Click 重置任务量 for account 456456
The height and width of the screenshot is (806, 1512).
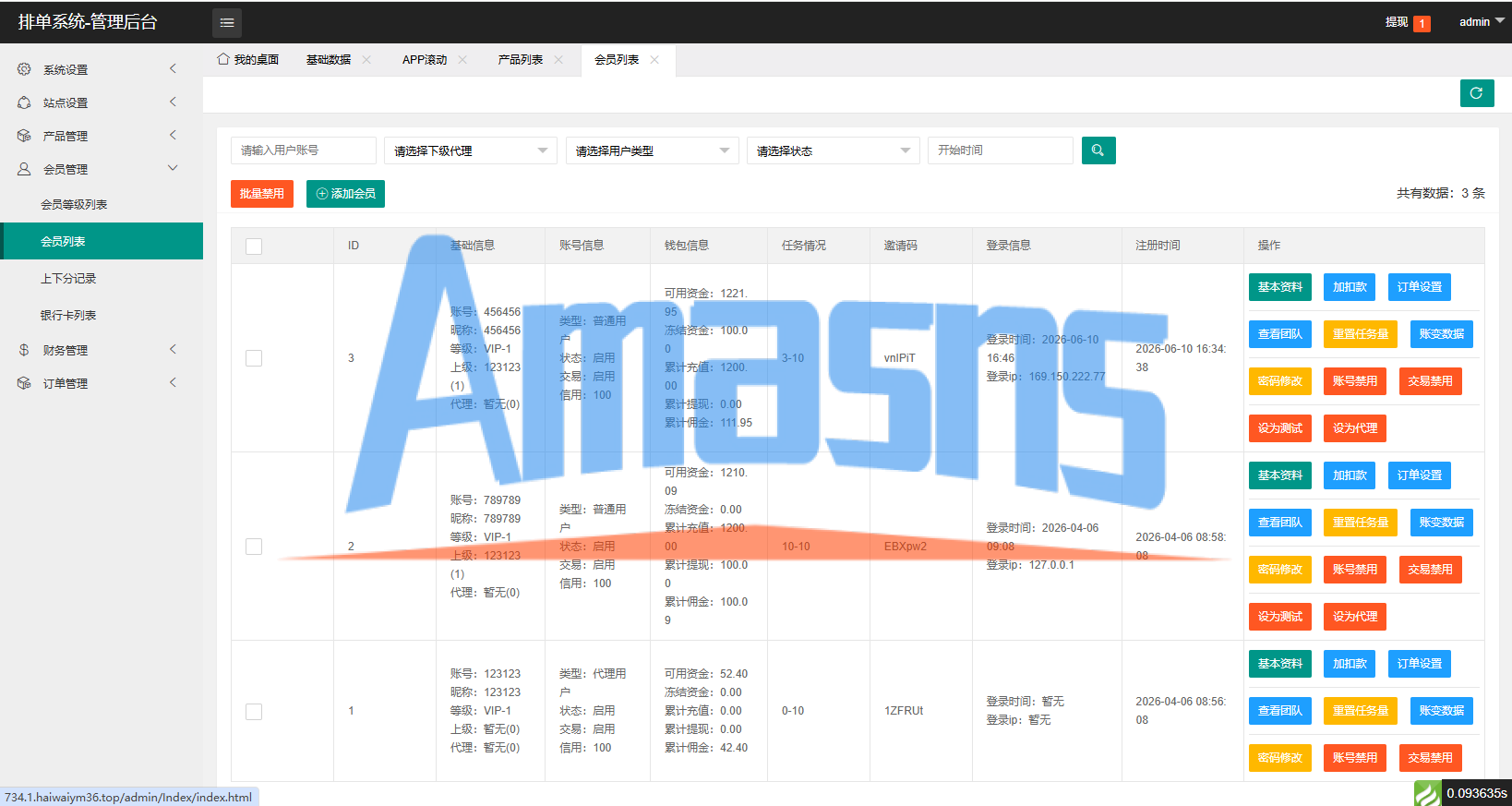(x=1361, y=334)
